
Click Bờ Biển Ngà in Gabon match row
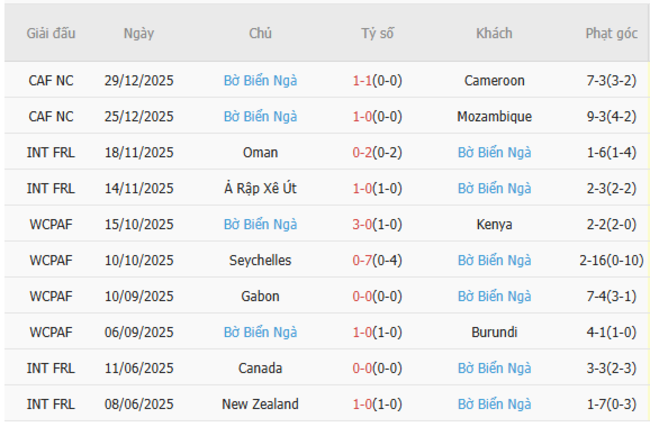point(494,297)
